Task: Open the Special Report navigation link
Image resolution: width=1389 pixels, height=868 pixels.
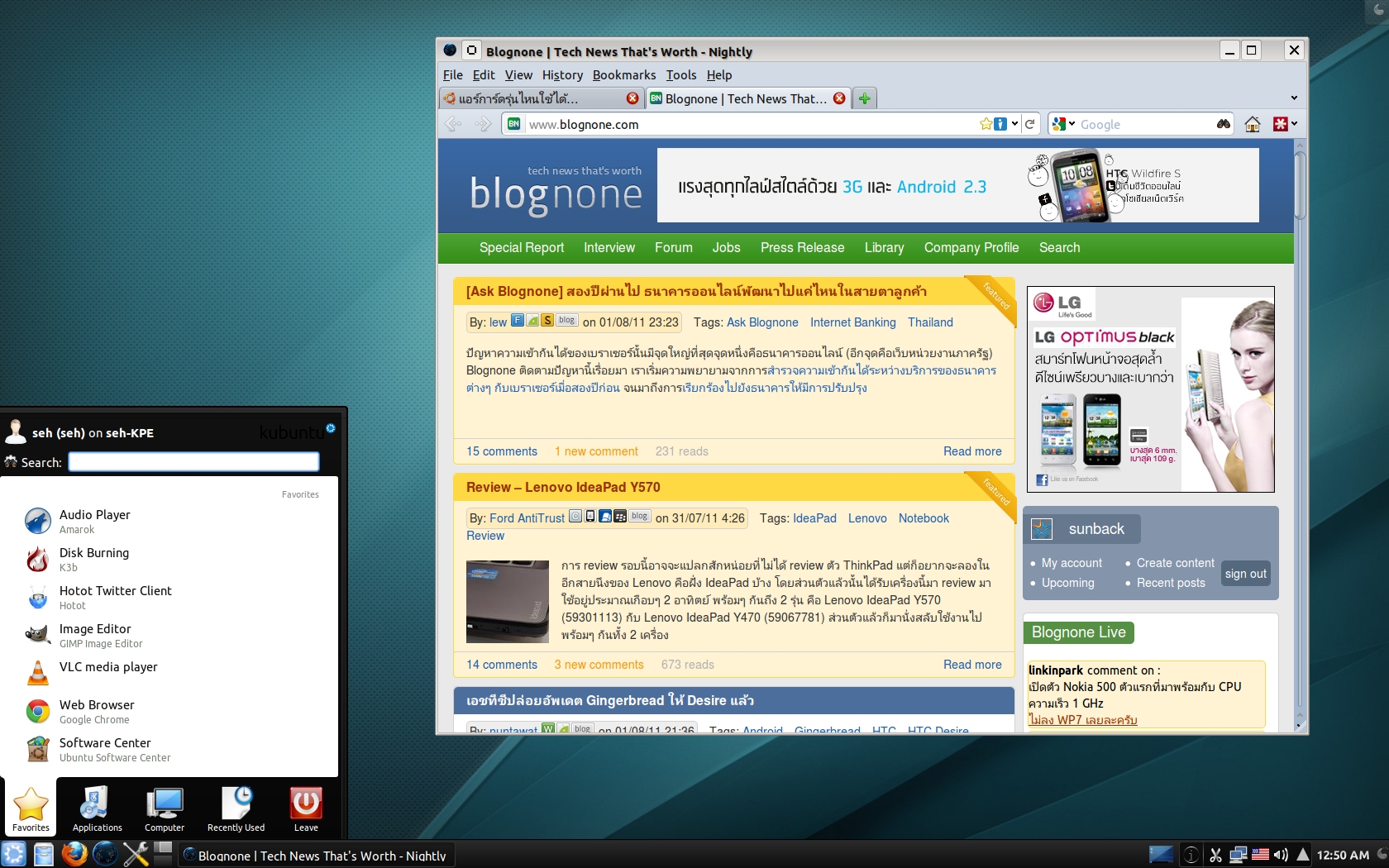Action: click(x=522, y=248)
